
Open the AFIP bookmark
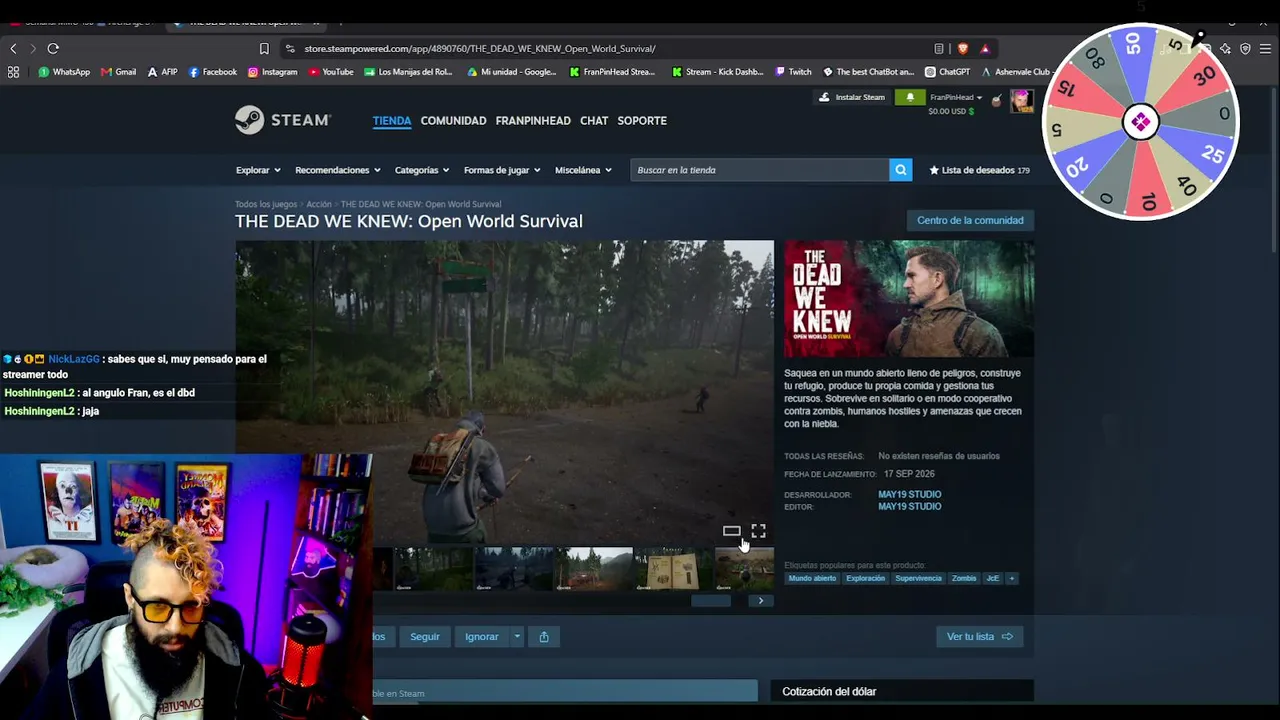tap(162, 72)
